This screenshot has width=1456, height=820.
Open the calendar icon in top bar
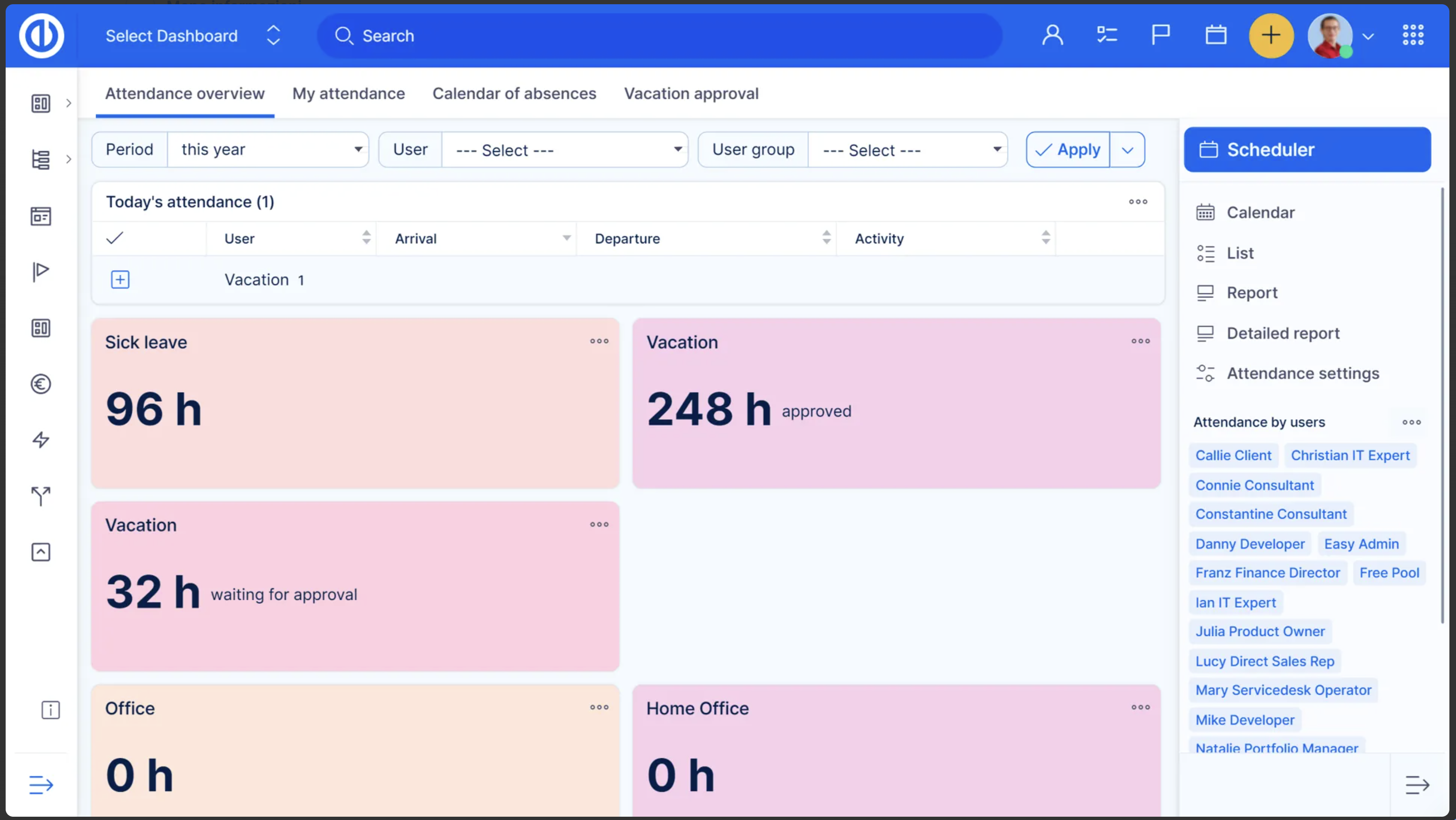coord(1215,35)
